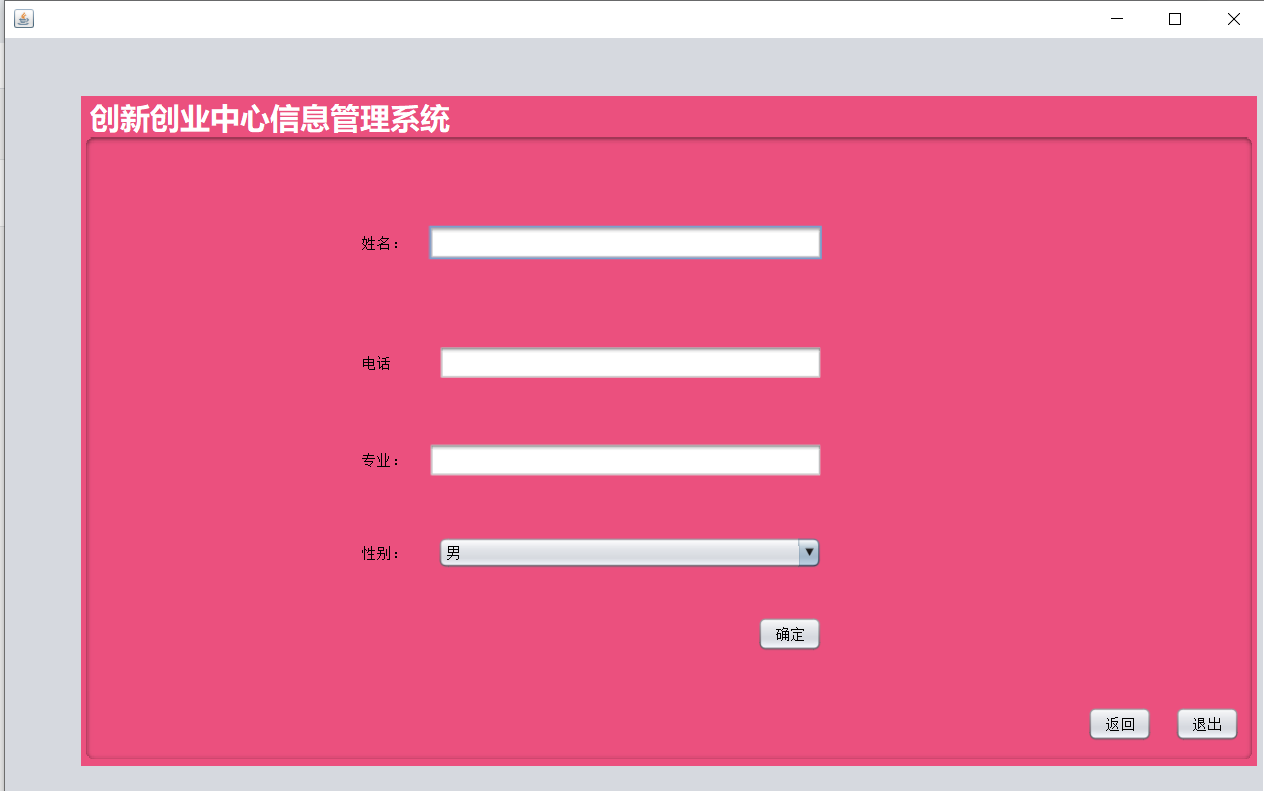Click the Java coffee cup window icon

23,18
